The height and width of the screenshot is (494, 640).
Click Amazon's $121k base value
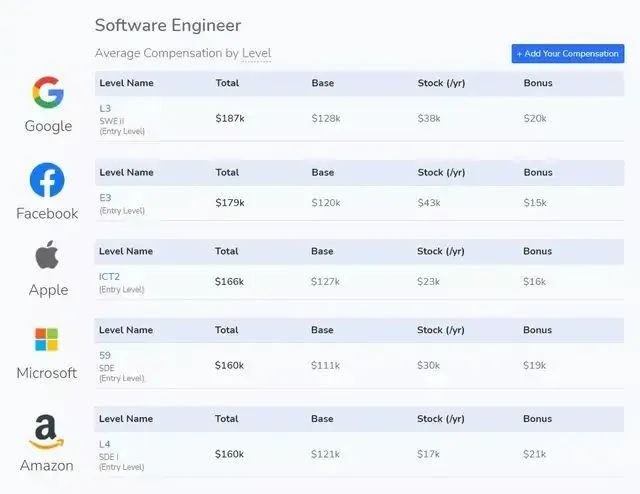click(x=325, y=454)
